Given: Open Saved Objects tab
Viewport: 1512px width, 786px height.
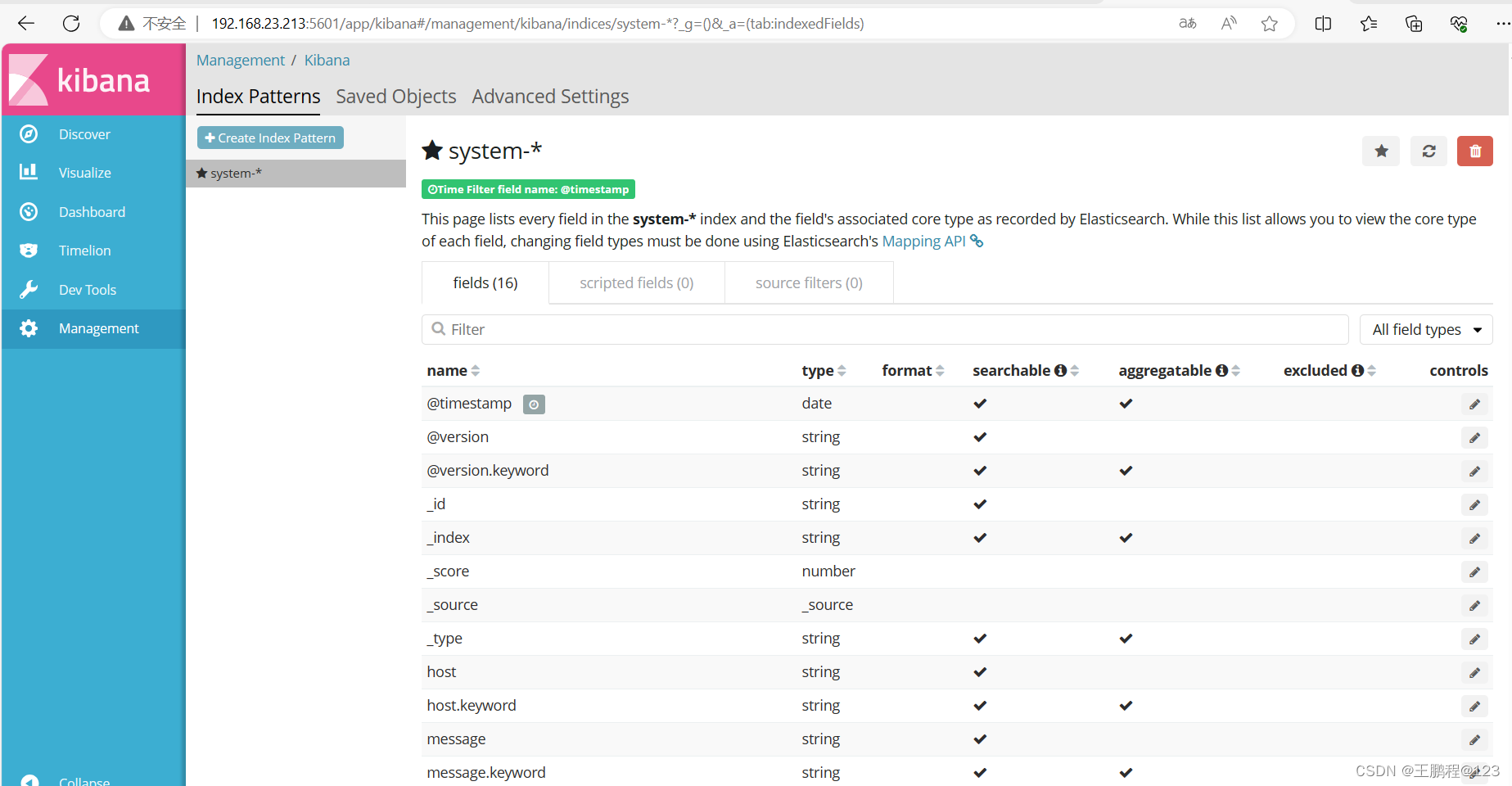Looking at the screenshot, I should pyautogui.click(x=395, y=97).
